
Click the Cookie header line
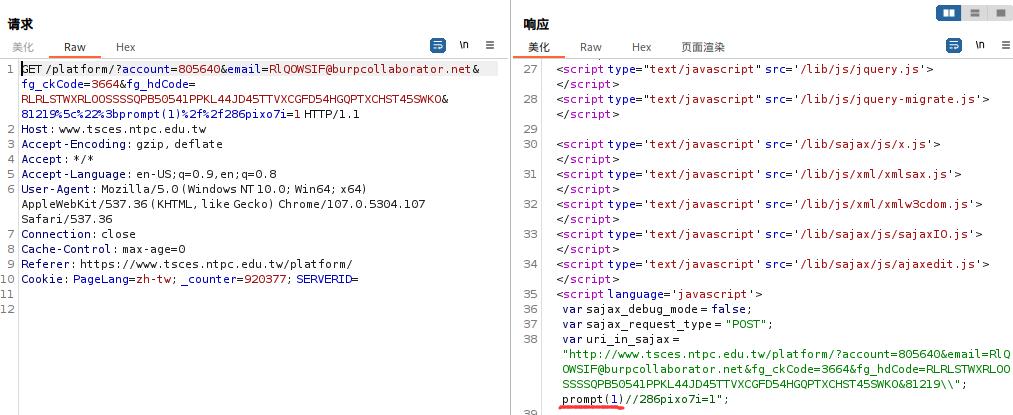190,279
